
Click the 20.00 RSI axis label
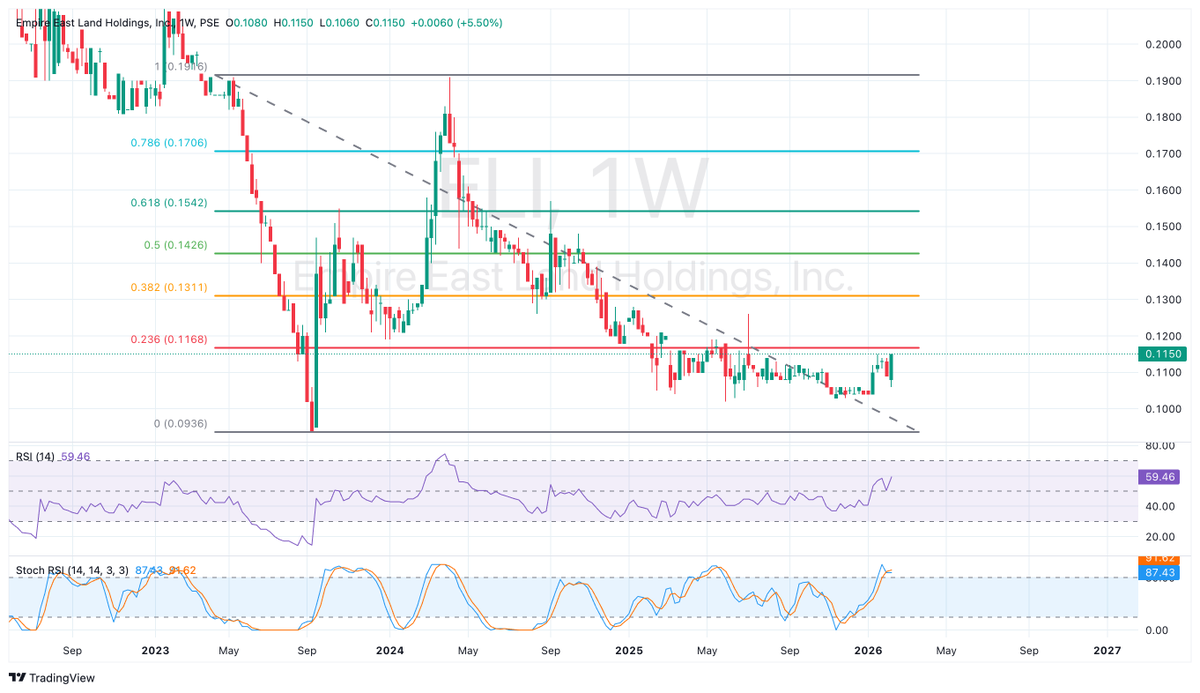coord(1161,537)
